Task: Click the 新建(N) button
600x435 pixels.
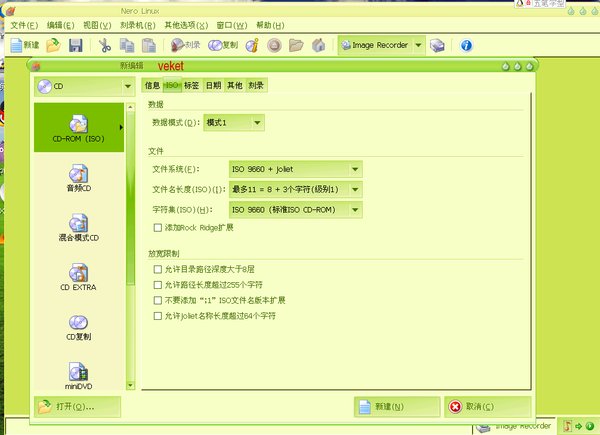Action: (397, 407)
